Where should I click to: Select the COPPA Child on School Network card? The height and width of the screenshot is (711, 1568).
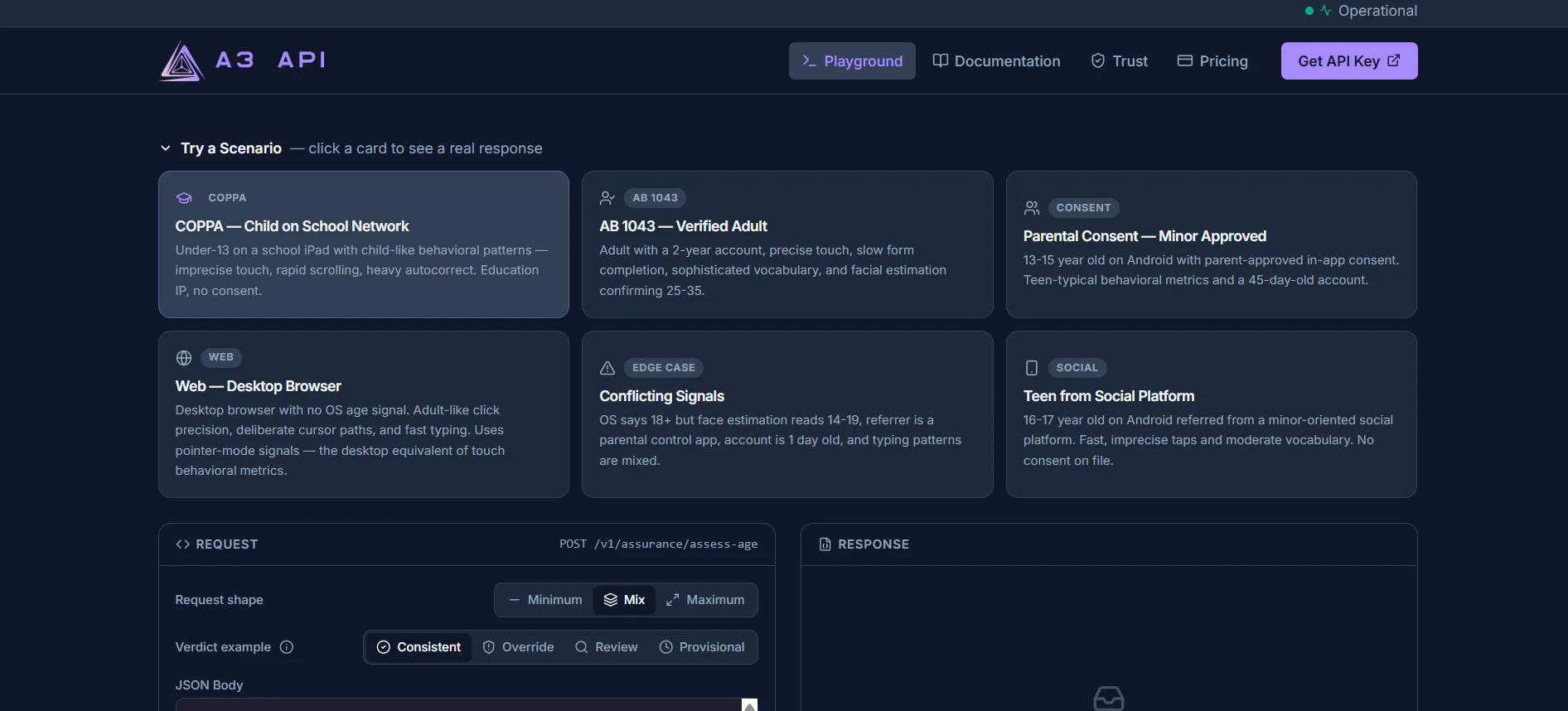pyautogui.click(x=364, y=244)
